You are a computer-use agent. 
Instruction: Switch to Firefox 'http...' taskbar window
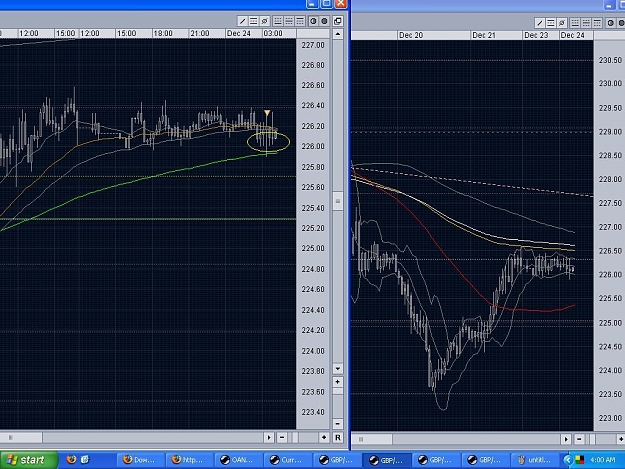point(190,460)
